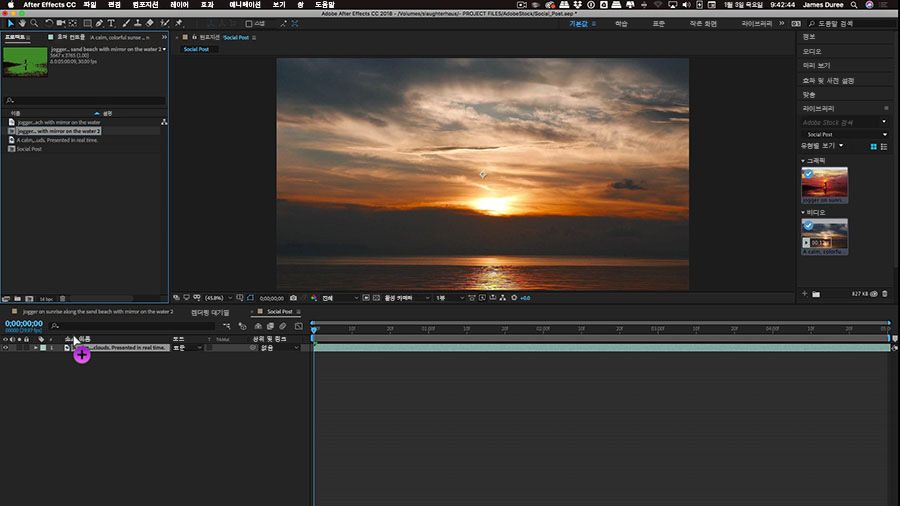Open the After Effects CC menu
The image size is (900, 506).
pyautogui.click(x=49, y=5)
